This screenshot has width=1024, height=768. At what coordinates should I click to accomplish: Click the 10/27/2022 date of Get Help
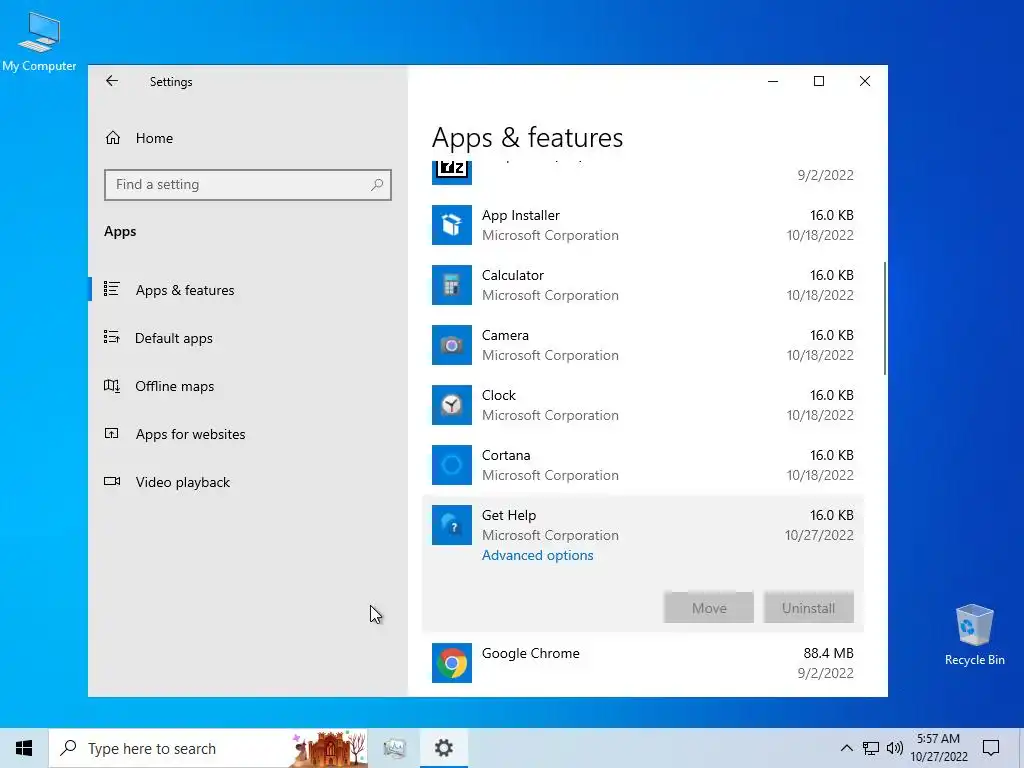(x=819, y=535)
